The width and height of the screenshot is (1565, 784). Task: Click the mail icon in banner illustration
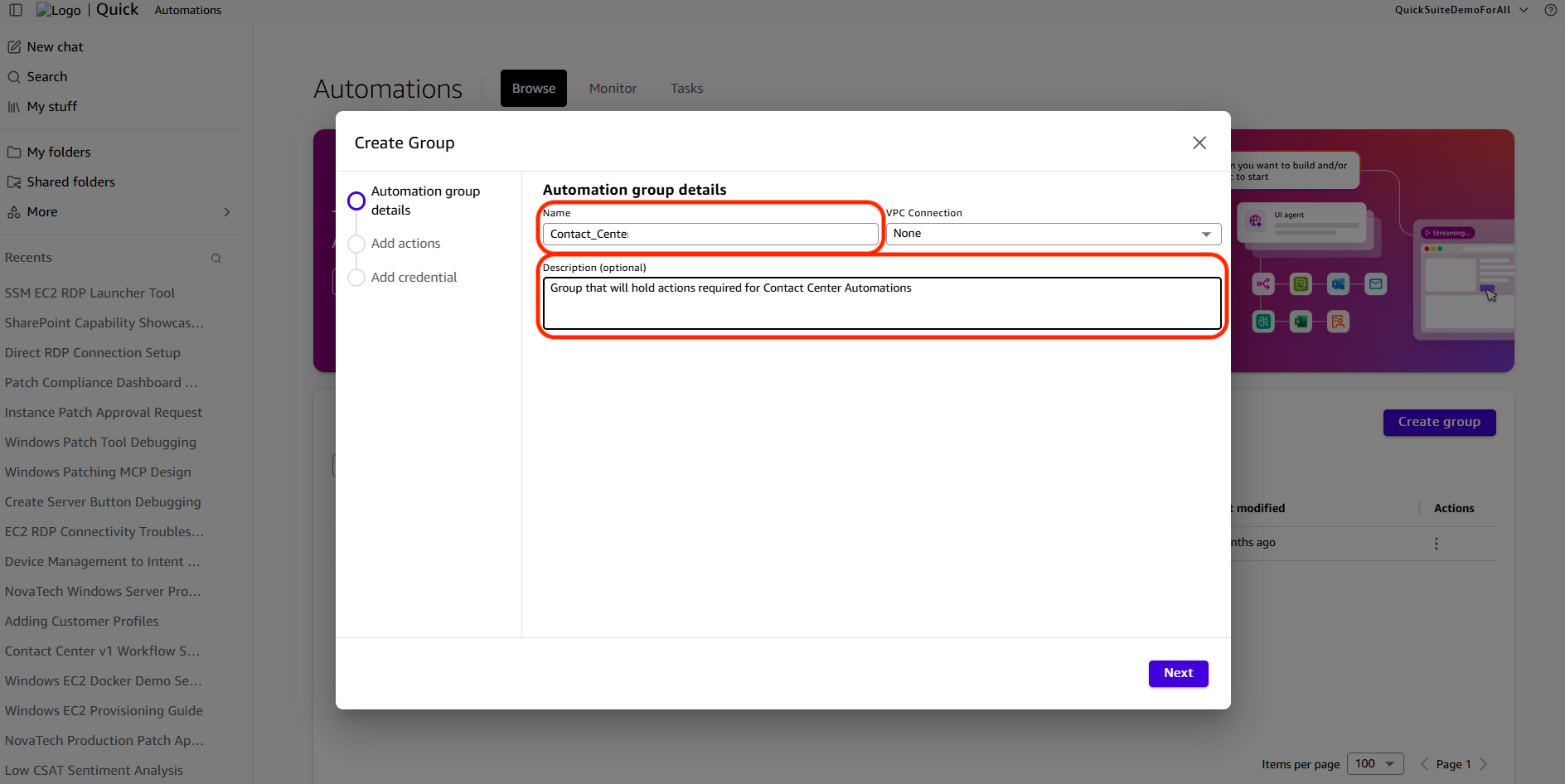pos(1376,284)
